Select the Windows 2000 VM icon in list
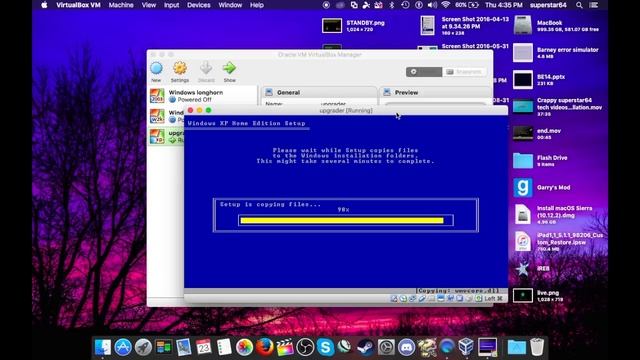This screenshot has width=640, height=360. point(157,116)
